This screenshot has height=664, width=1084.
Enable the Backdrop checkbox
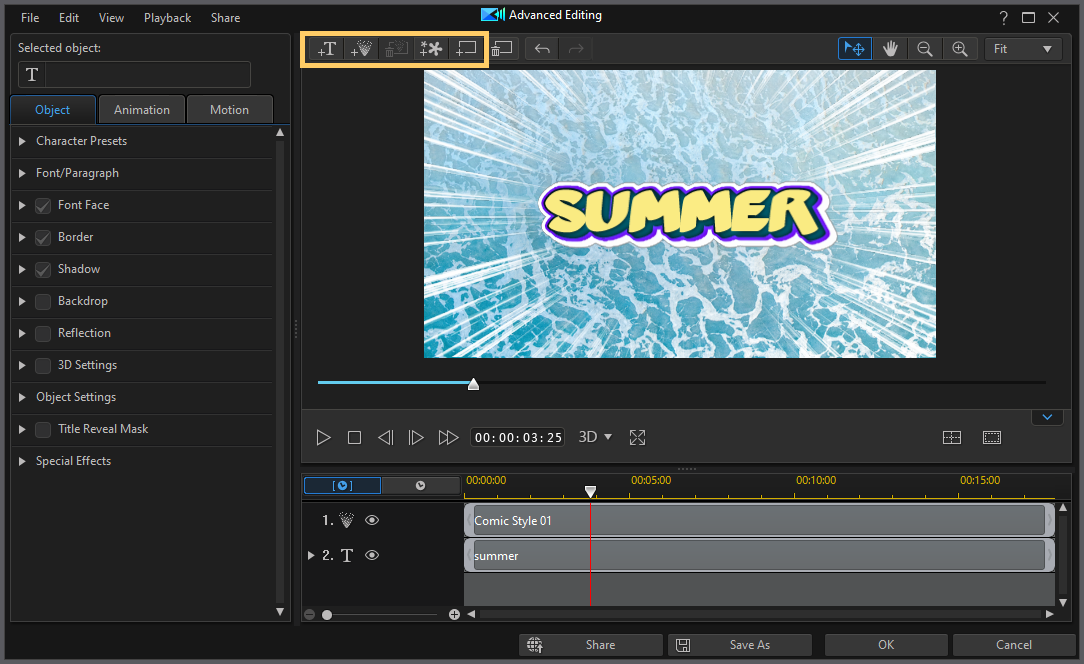(x=42, y=302)
